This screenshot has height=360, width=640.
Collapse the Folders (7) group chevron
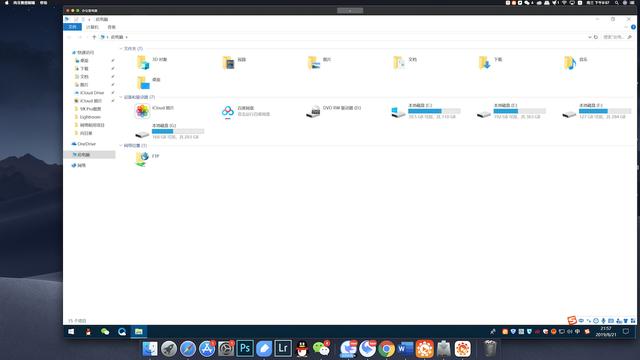click(x=121, y=49)
